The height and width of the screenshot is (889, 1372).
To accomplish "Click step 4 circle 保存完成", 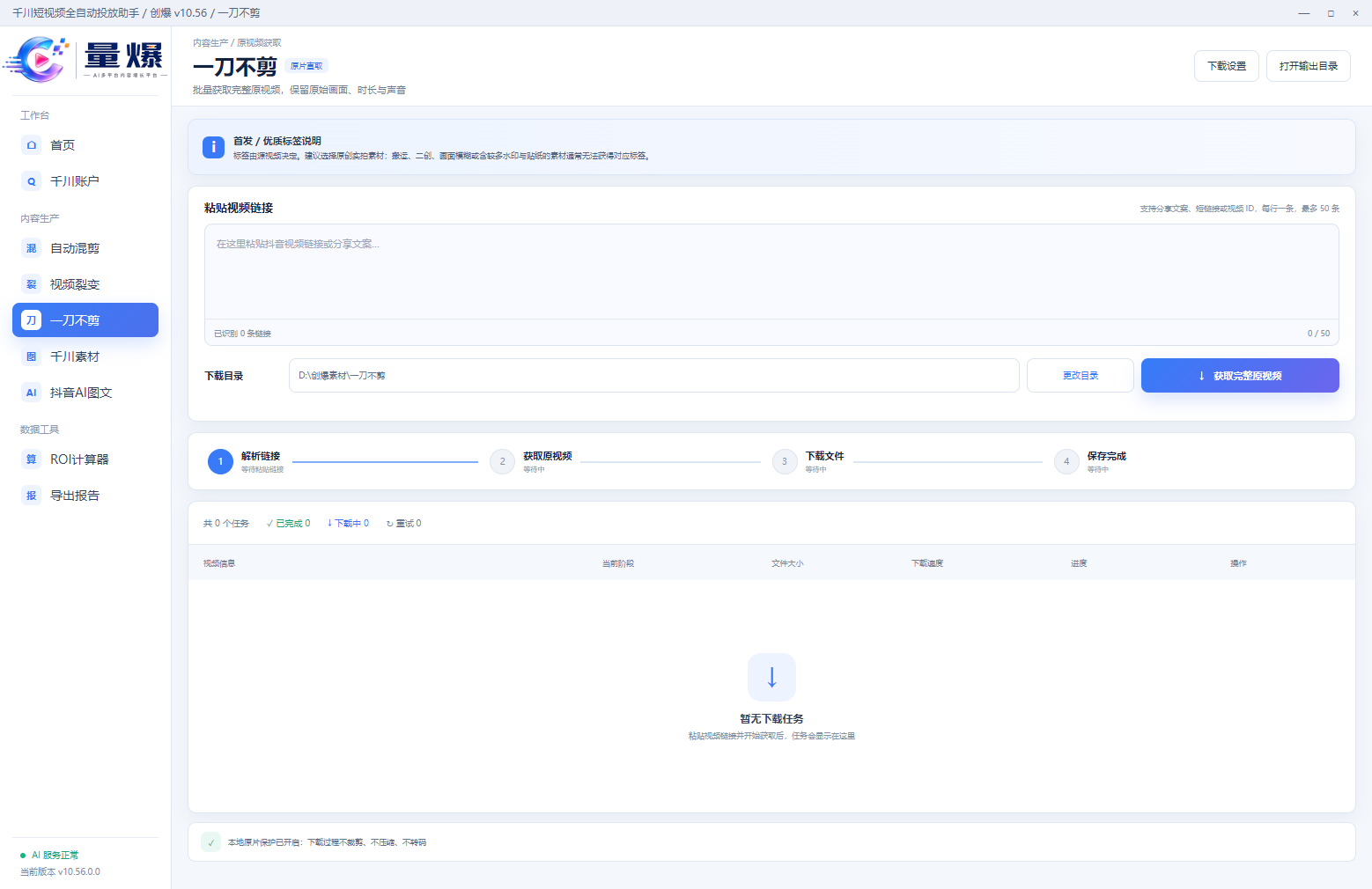I will 1066,461.
